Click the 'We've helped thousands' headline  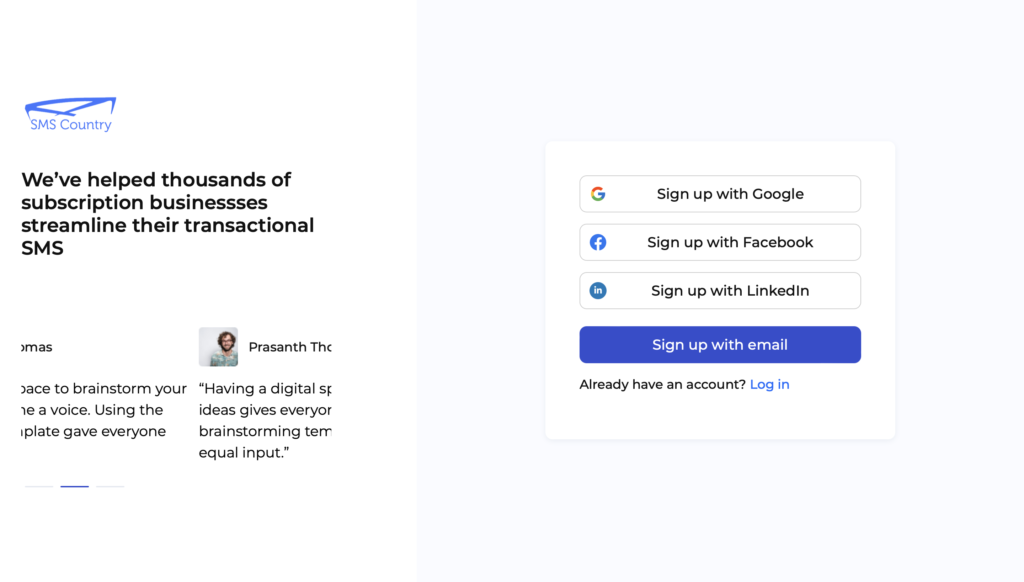point(167,213)
